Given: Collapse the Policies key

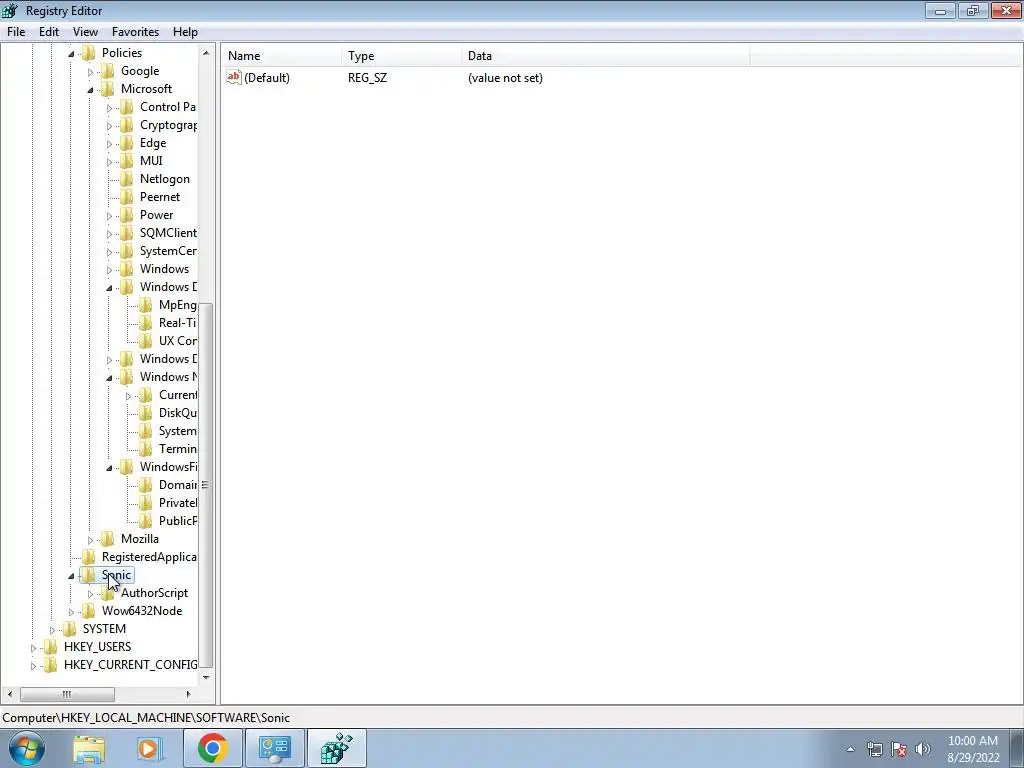Looking at the screenshot, I should point(71,54).
